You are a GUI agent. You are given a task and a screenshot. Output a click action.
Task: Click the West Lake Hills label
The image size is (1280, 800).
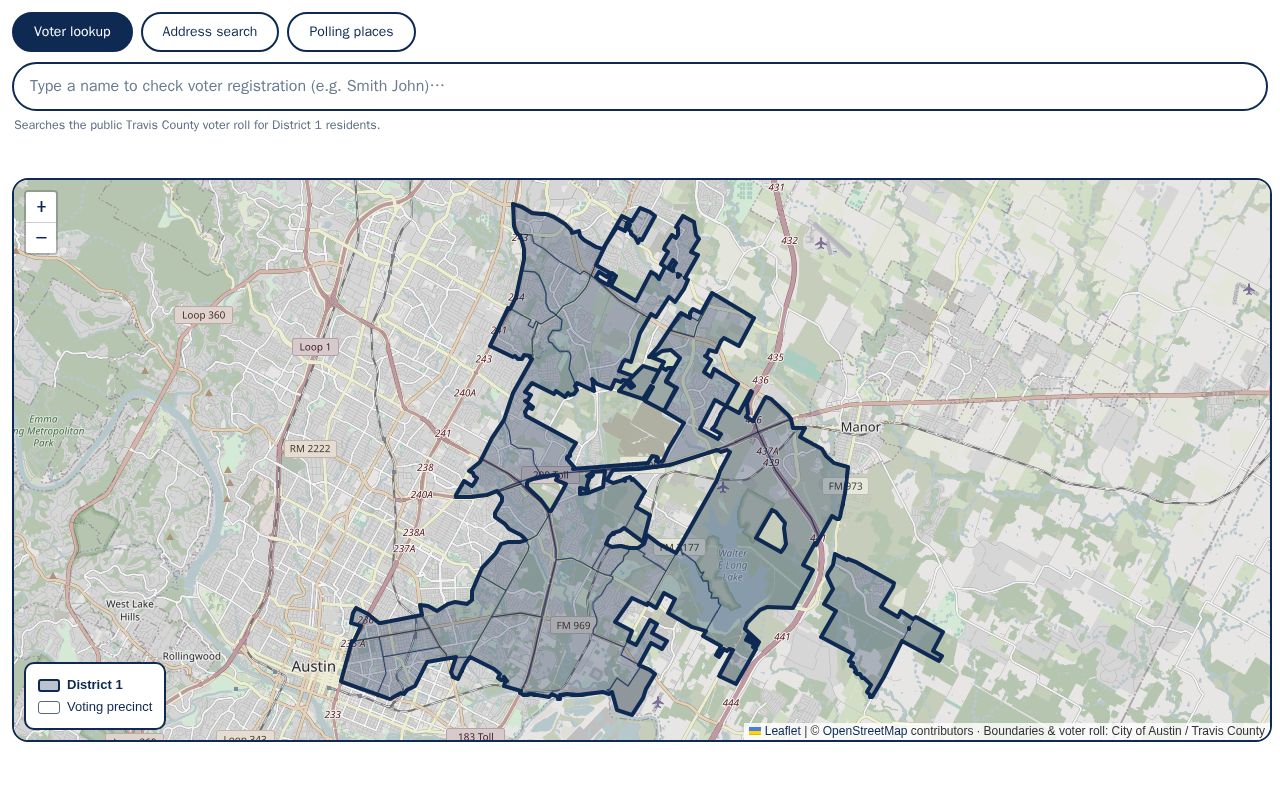[x=130, y=610]
